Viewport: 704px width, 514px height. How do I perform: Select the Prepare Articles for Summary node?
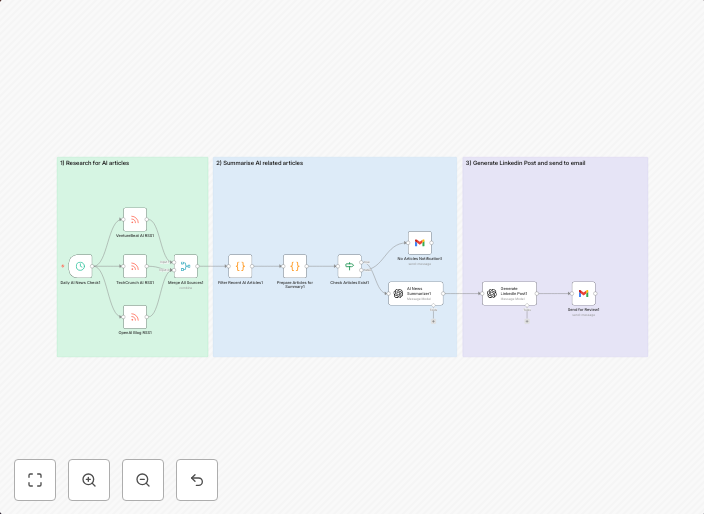click(x=295, y=266)
